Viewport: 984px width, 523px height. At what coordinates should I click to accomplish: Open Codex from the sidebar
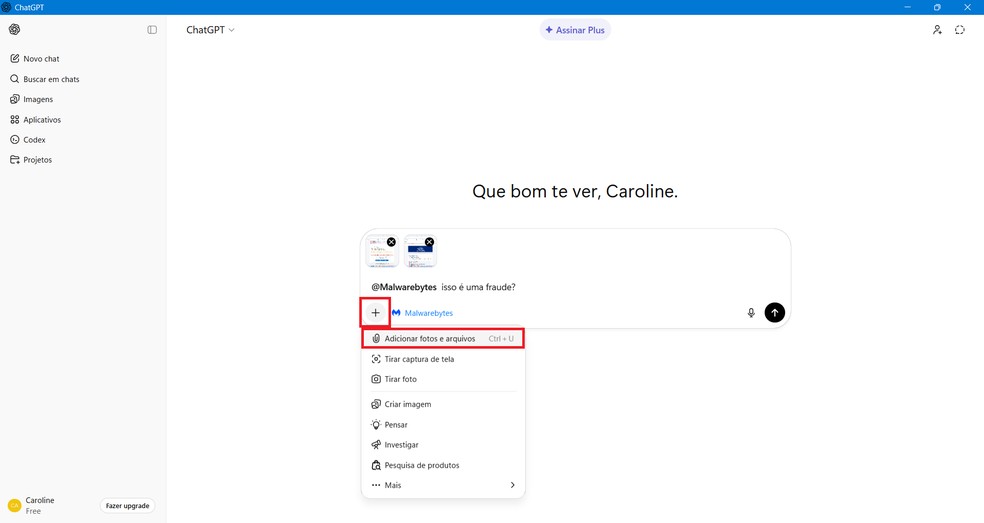(x=83, y=139)
